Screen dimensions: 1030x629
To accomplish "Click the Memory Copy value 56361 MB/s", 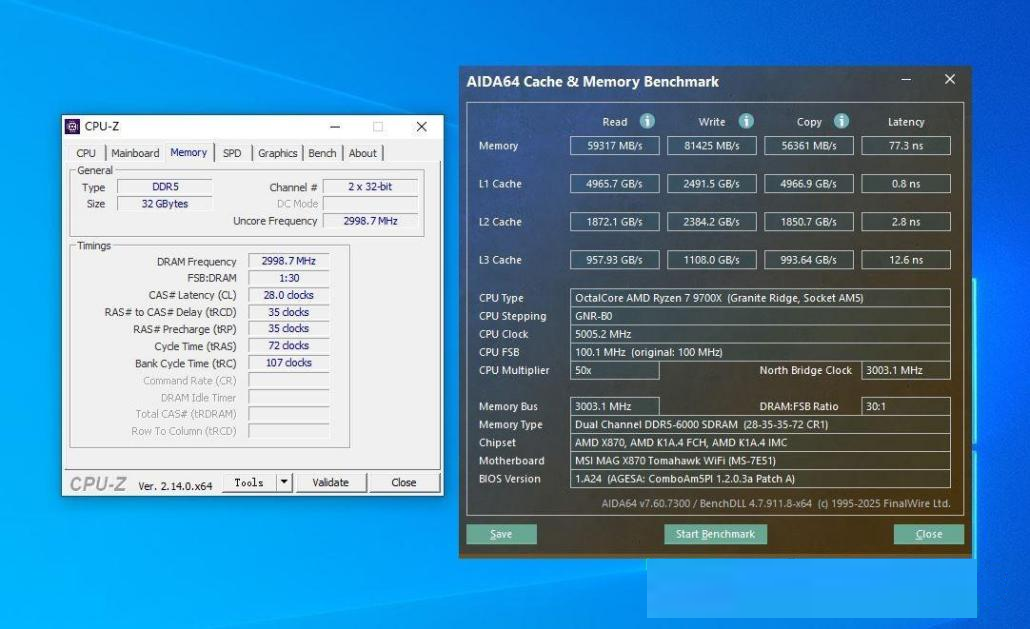I will tap(809, 146).
